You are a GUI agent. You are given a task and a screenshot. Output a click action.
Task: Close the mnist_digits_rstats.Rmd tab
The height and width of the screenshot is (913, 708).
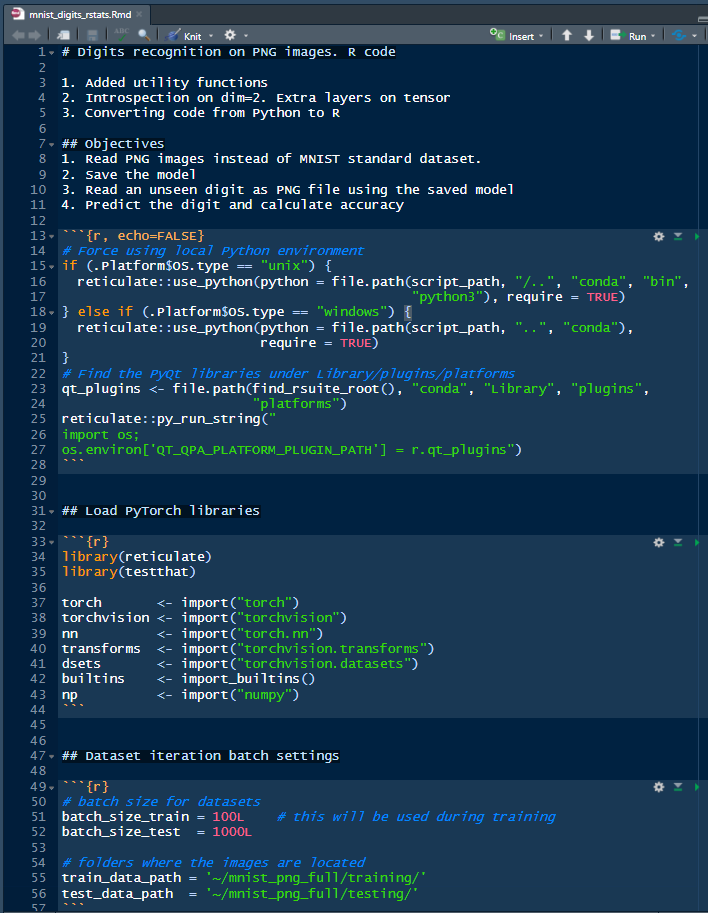point(139,12)
